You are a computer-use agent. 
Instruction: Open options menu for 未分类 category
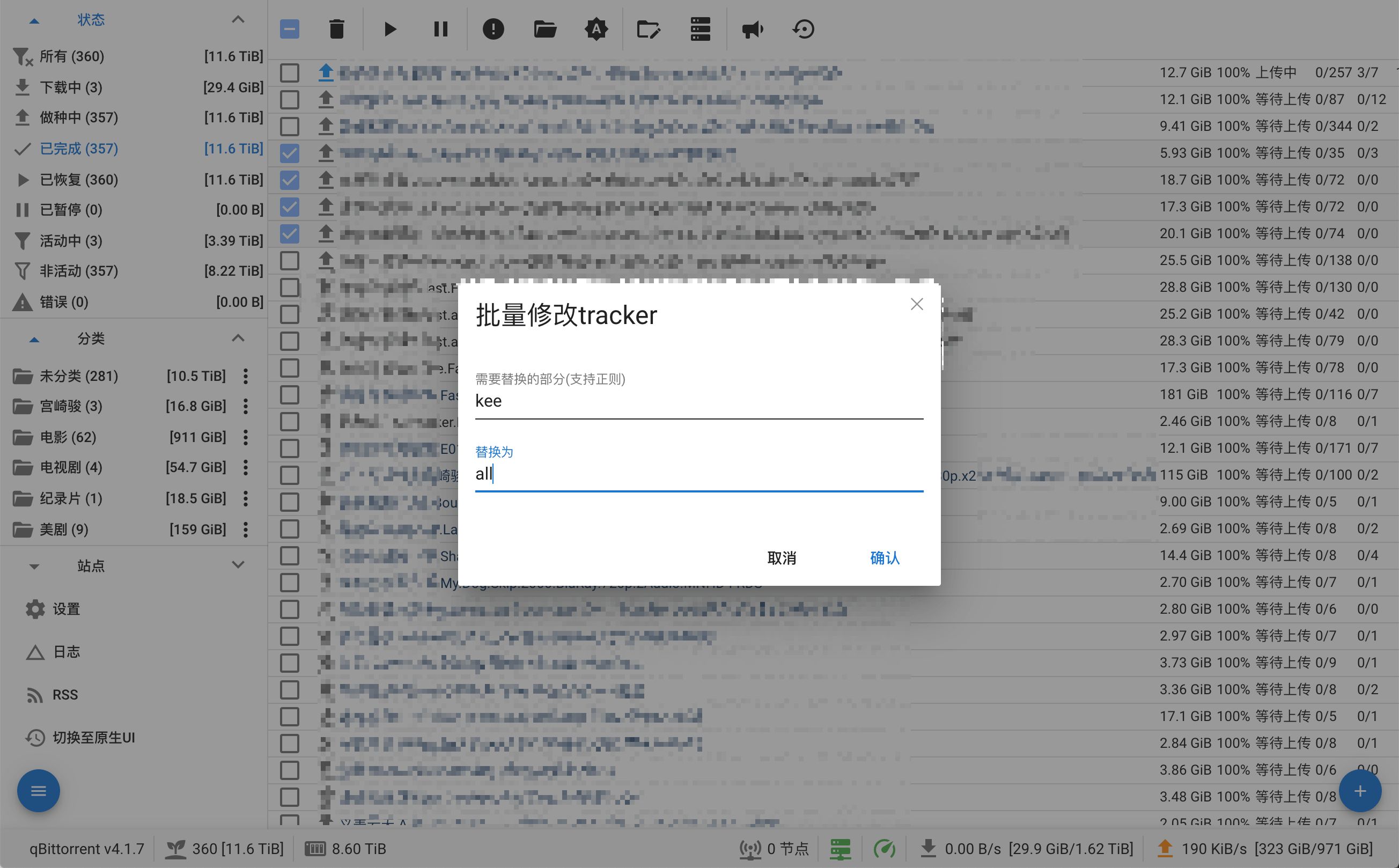point(246,376)
